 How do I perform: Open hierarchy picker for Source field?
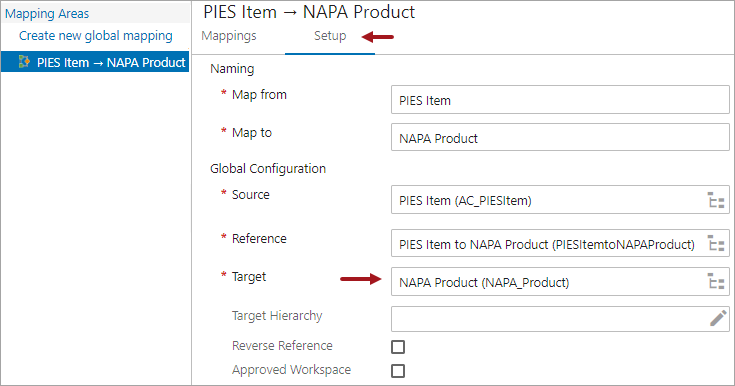(716, 200)
